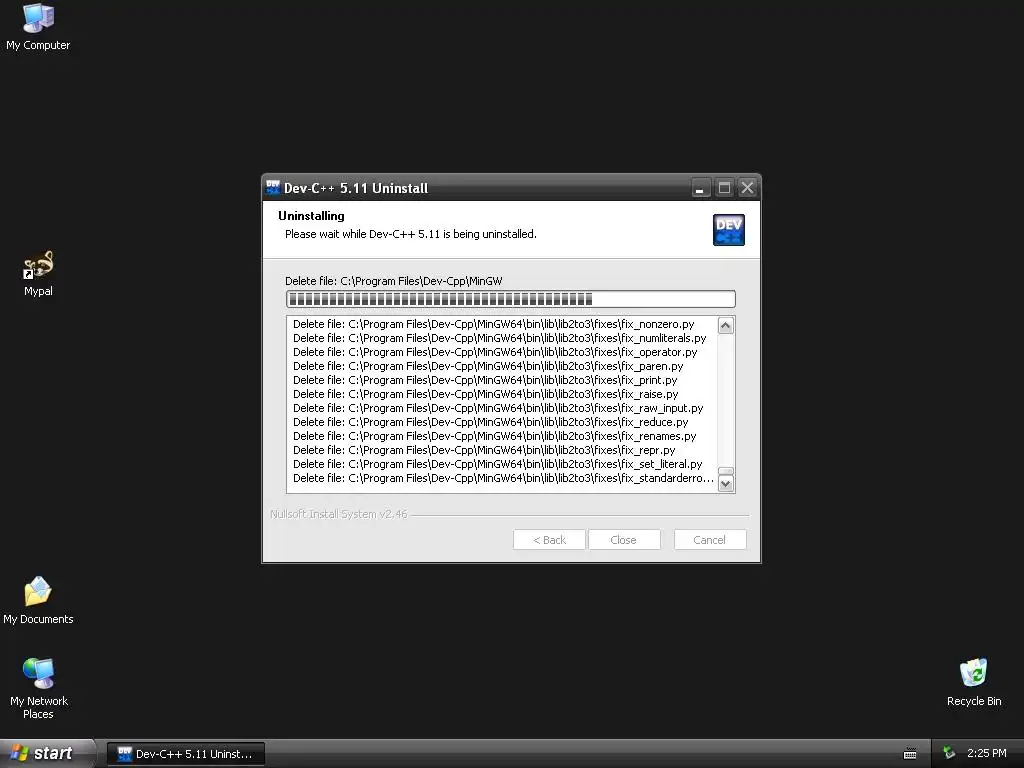This screenshot has width=1024, height=768.
Task: Click the 'Uninstalling' heading text
Action: point(311,216)
